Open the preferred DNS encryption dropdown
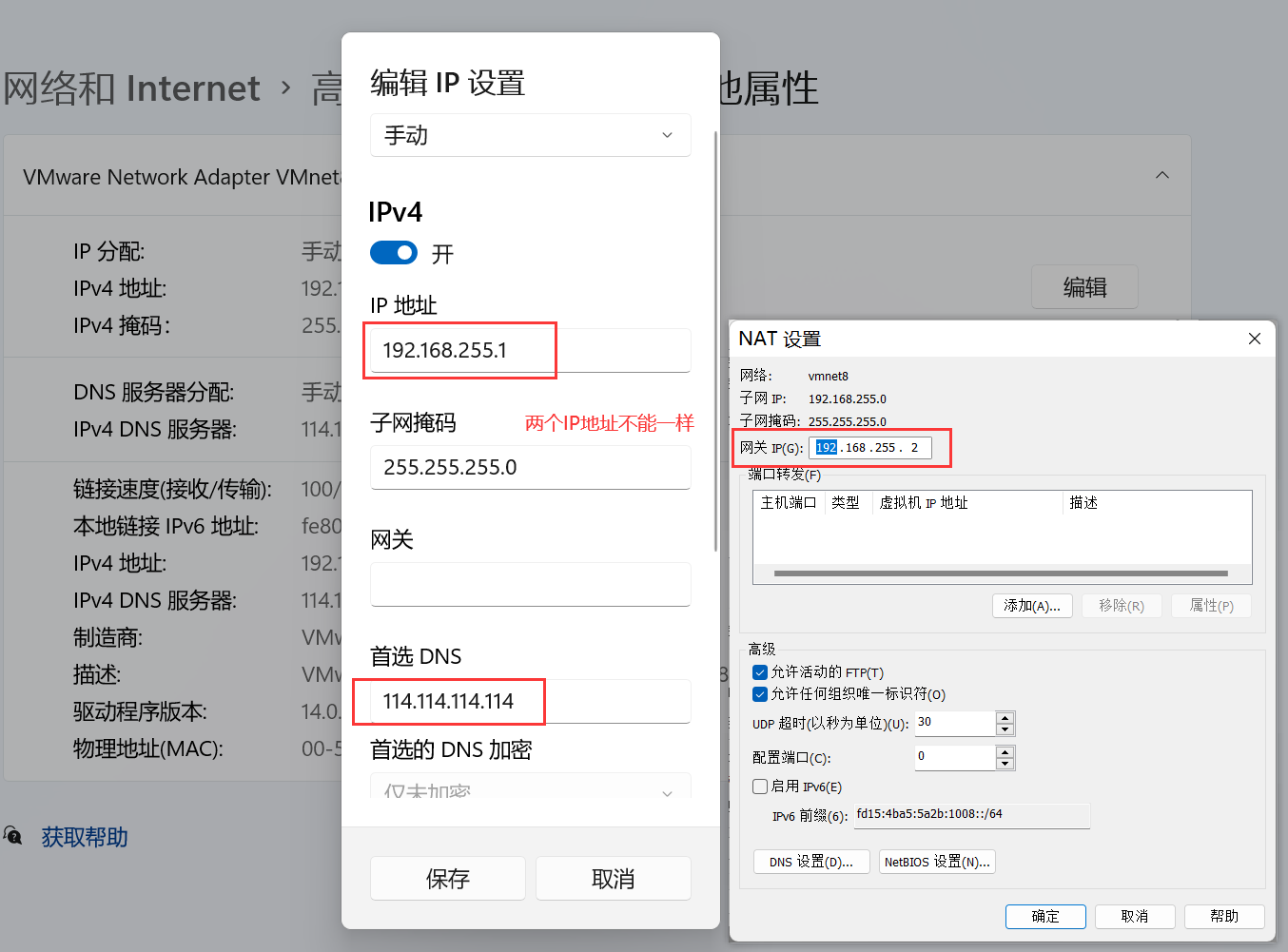 (x=530, y=788)
